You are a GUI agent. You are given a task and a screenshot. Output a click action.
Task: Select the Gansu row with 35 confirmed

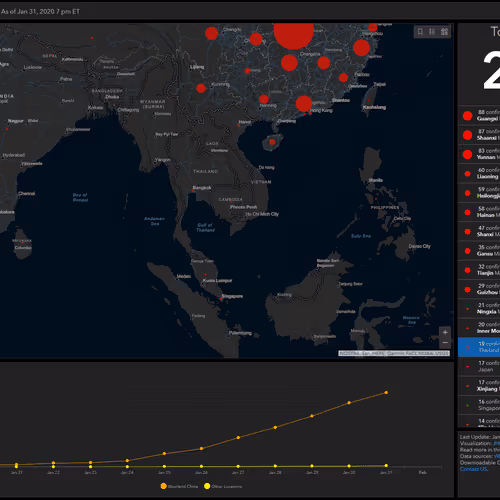479,251
